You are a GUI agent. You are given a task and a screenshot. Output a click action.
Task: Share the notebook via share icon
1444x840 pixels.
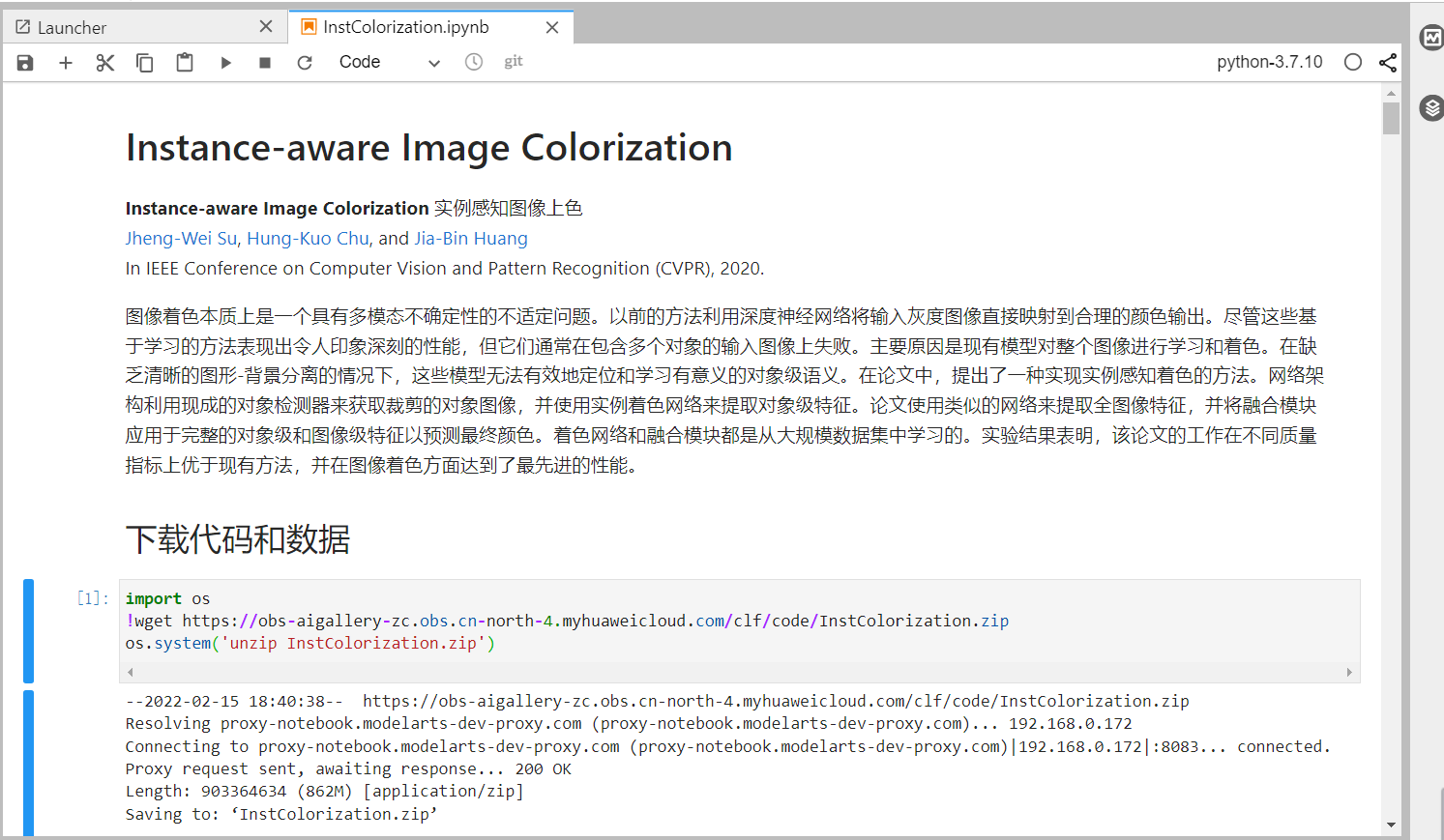[x=1388, y=63]
